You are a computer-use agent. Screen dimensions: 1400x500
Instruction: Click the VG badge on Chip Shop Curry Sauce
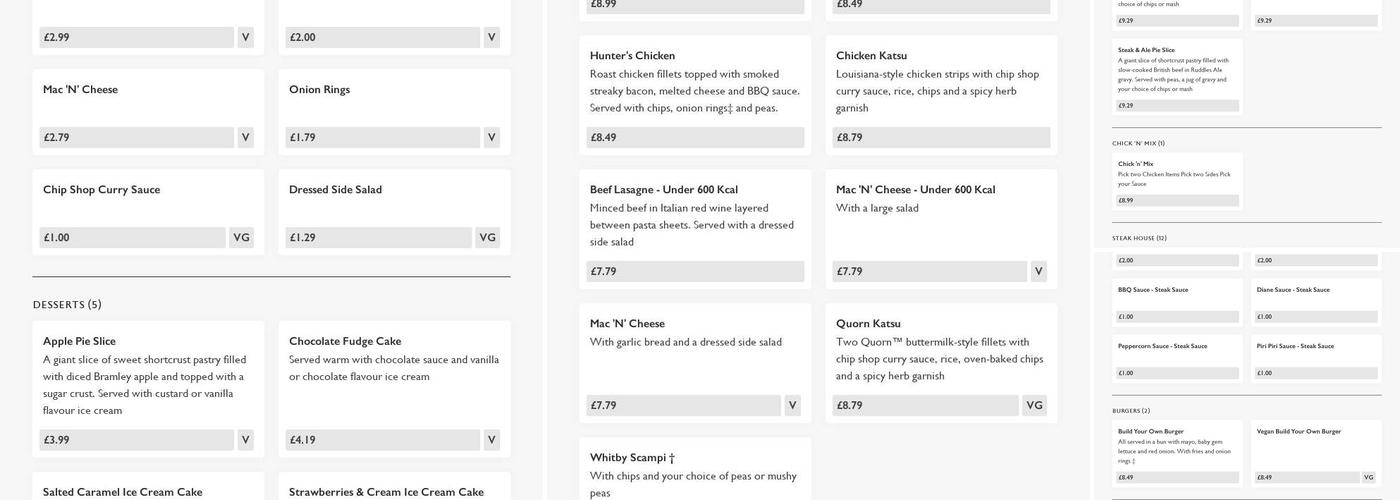(241, 238)
